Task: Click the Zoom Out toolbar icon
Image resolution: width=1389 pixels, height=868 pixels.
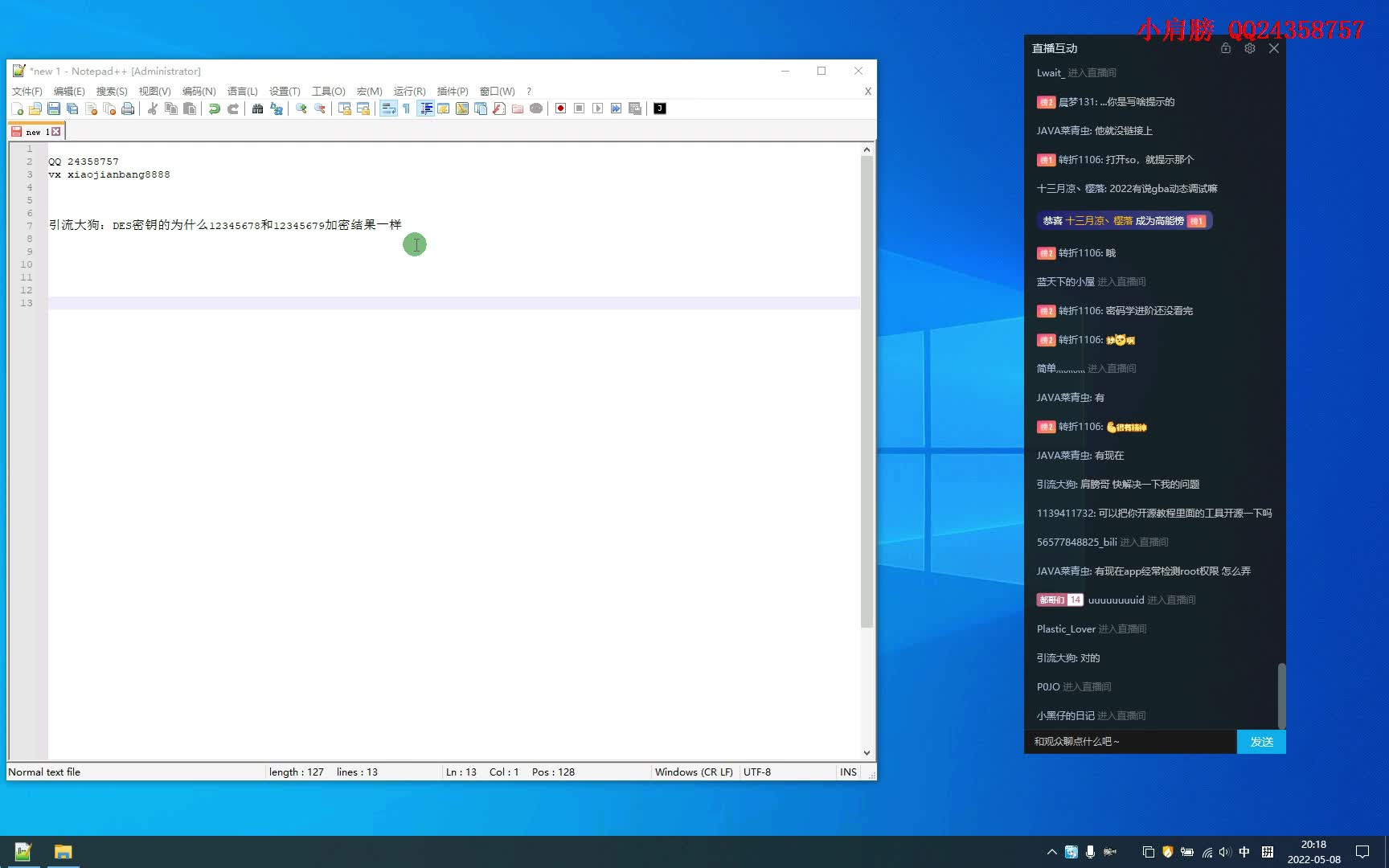Action: [319, 108]
